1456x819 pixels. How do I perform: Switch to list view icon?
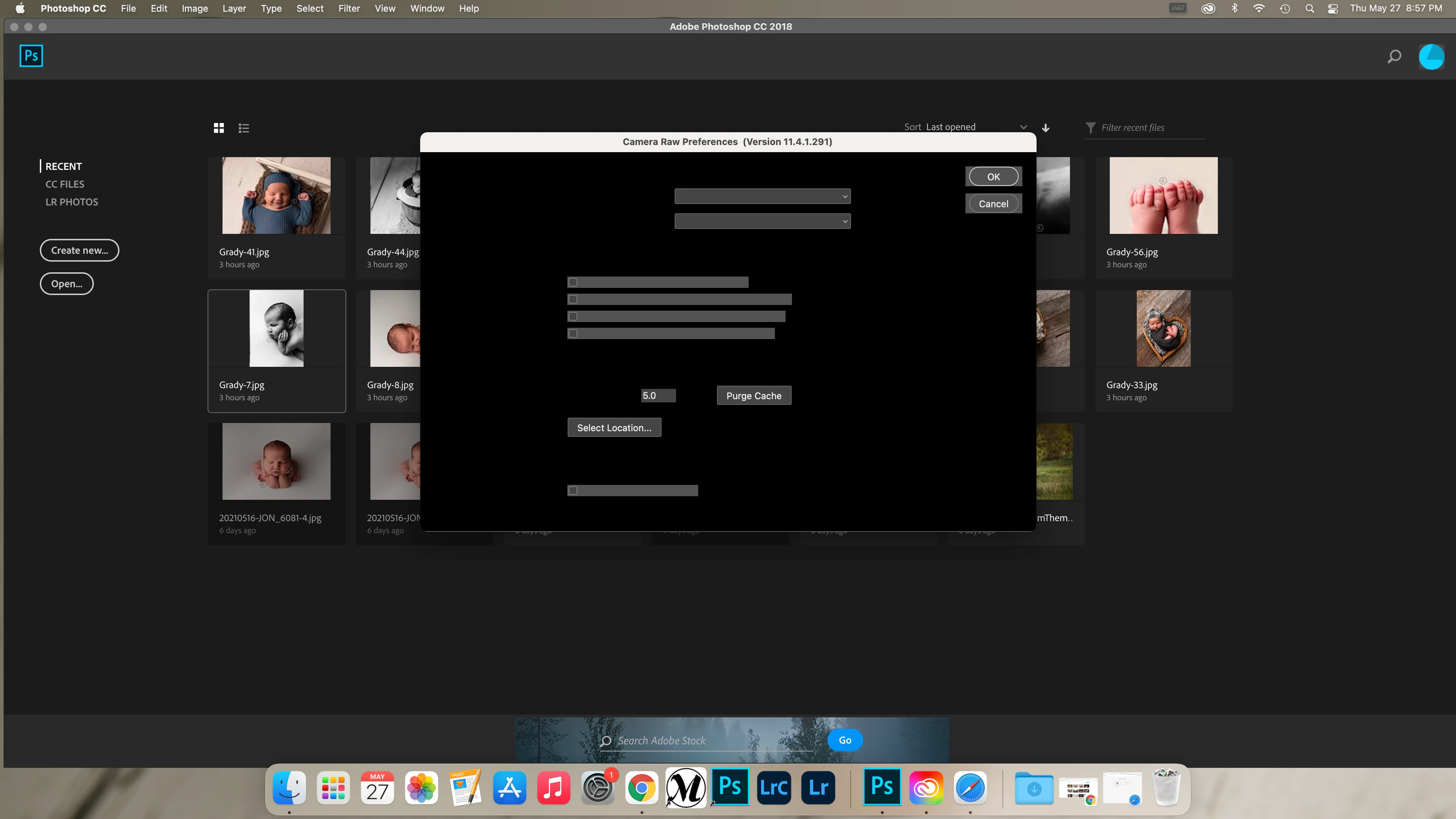[x=243, y=128]
